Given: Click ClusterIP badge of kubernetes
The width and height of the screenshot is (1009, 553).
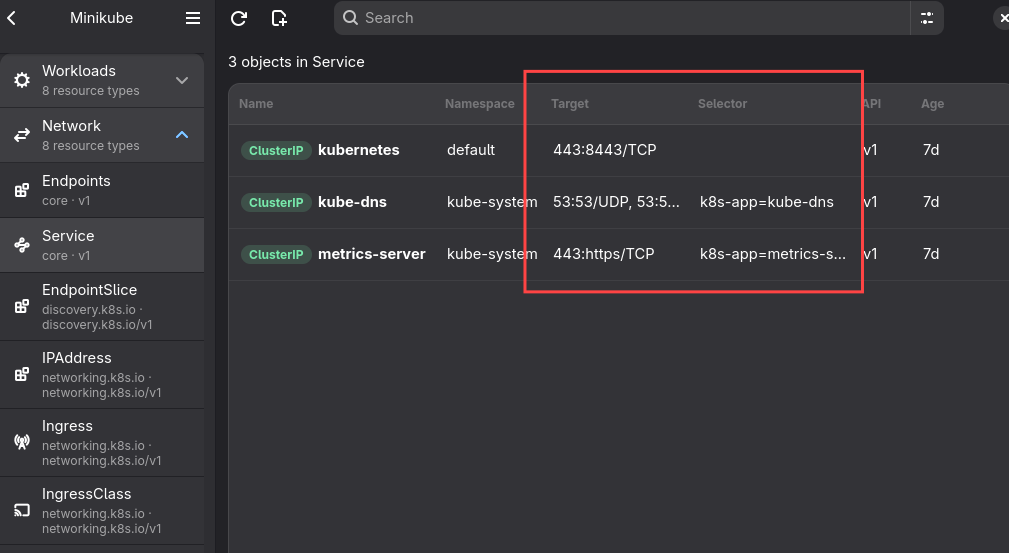Looking at the screenshot, I should click(276, 151).
